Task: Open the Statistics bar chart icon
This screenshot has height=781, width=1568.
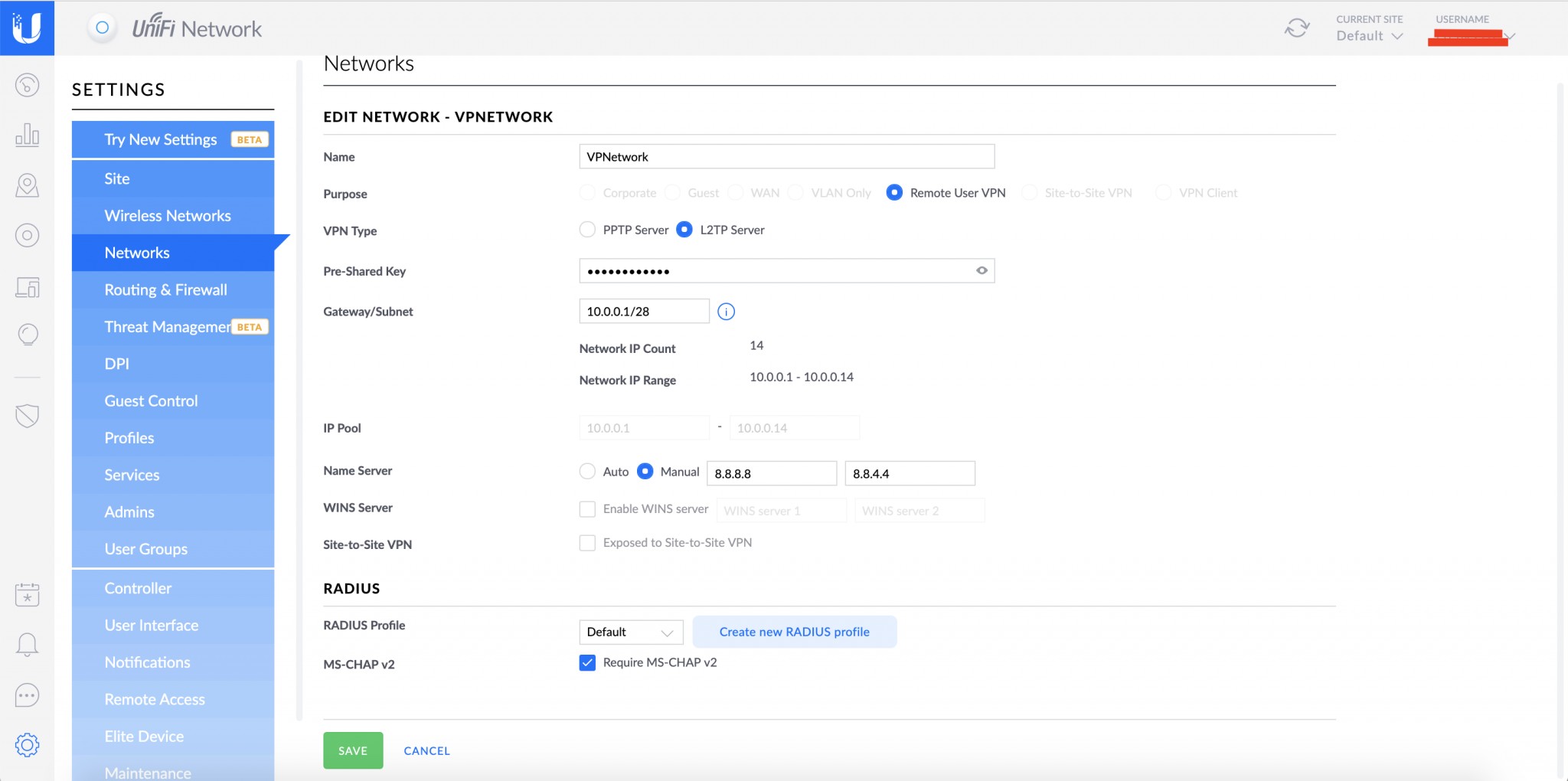Action: (28, 134)
